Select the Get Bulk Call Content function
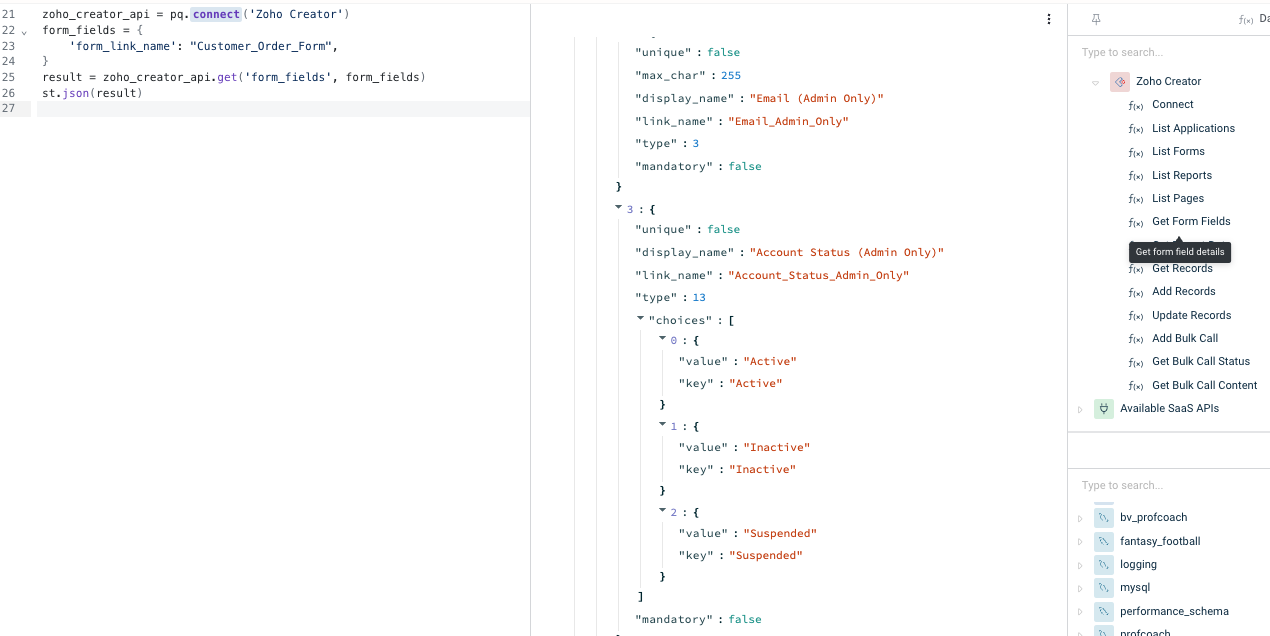The height and width of the screenshot is (636, 1270). pyautogui.click(x=1204, y=385)
